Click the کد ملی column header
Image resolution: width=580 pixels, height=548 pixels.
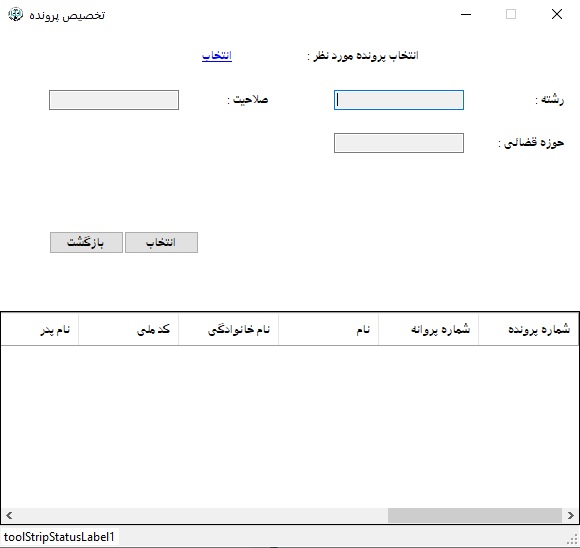click(129, 329)
